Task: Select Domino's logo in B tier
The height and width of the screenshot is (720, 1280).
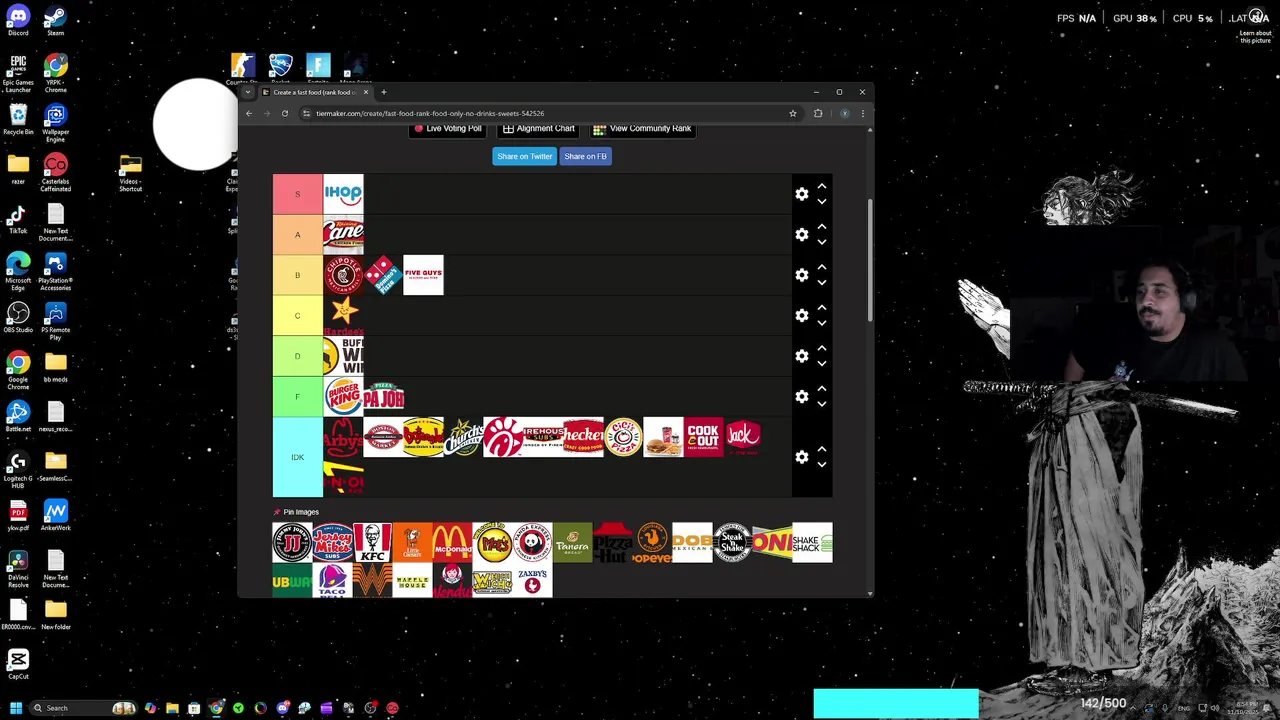Action: coord(383,275)
